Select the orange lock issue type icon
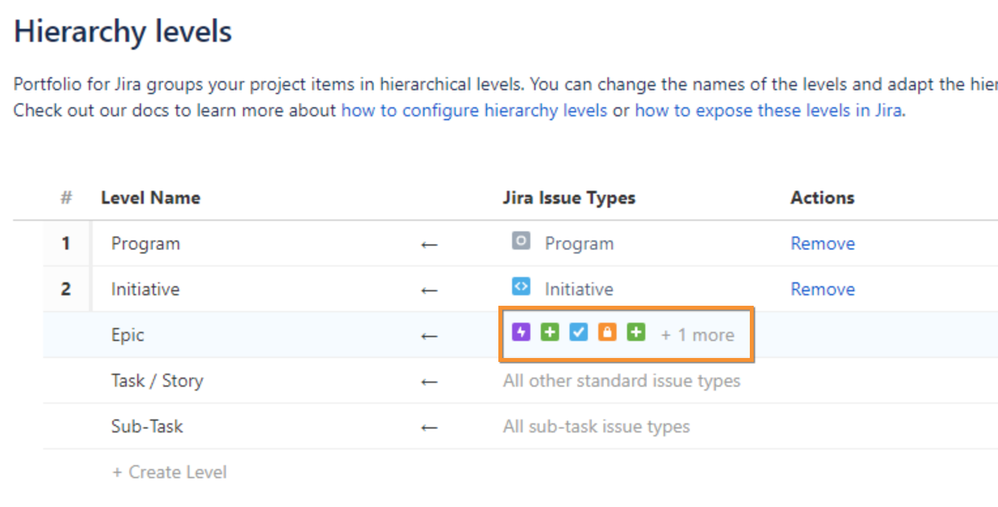This screenshot has width=998, height=507. 607,332
